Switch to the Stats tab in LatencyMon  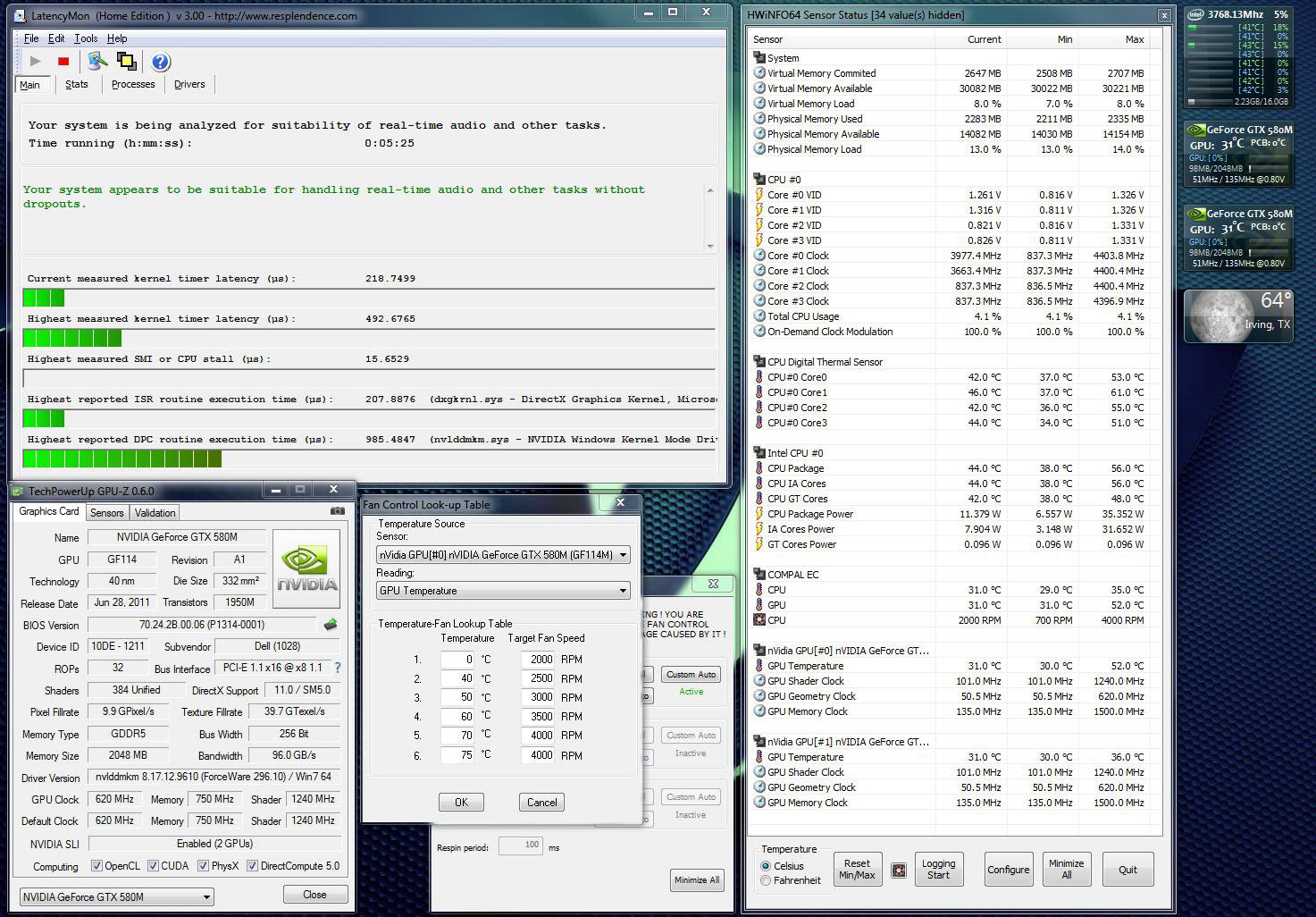[x=77, y=84]
